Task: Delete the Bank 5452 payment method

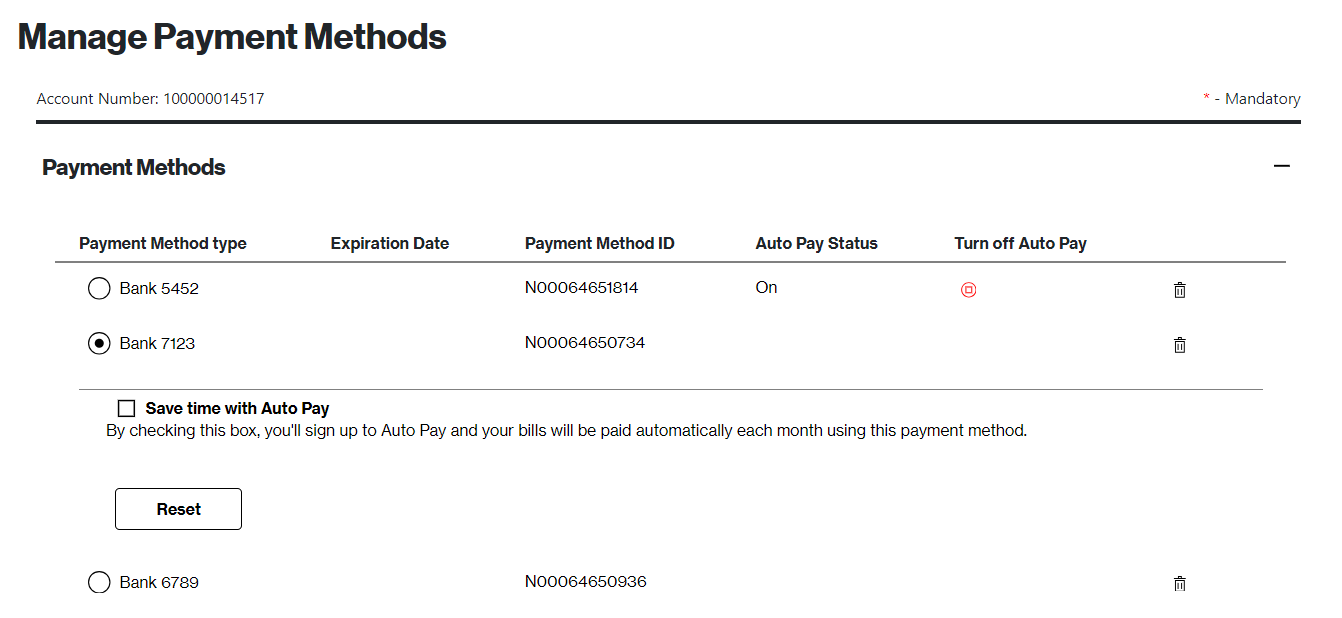Action: 1179,290
